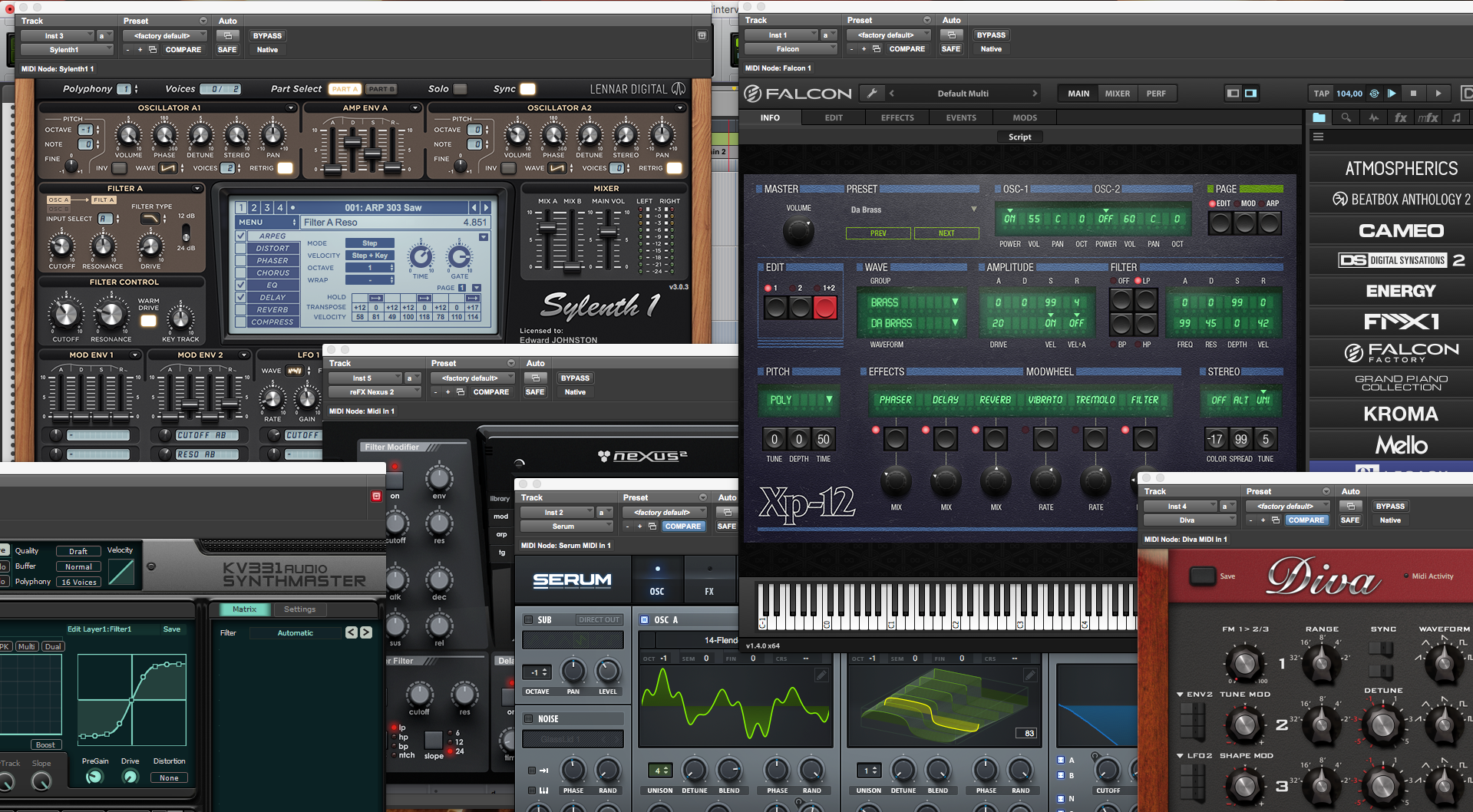Click Falcon's search magnifier icon
Screen dimensions: 1473x812
click(x=1346, y=117)
